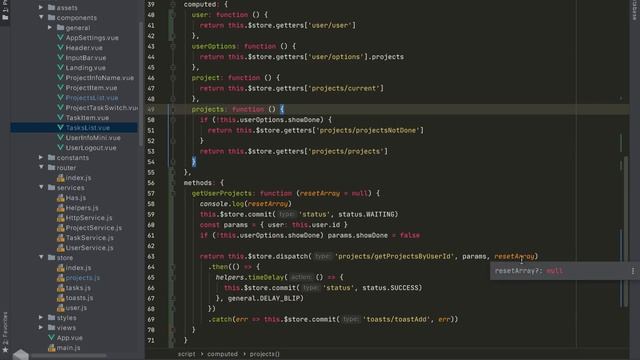Open App.vue file
640x360 pixels.
point(69,338)
